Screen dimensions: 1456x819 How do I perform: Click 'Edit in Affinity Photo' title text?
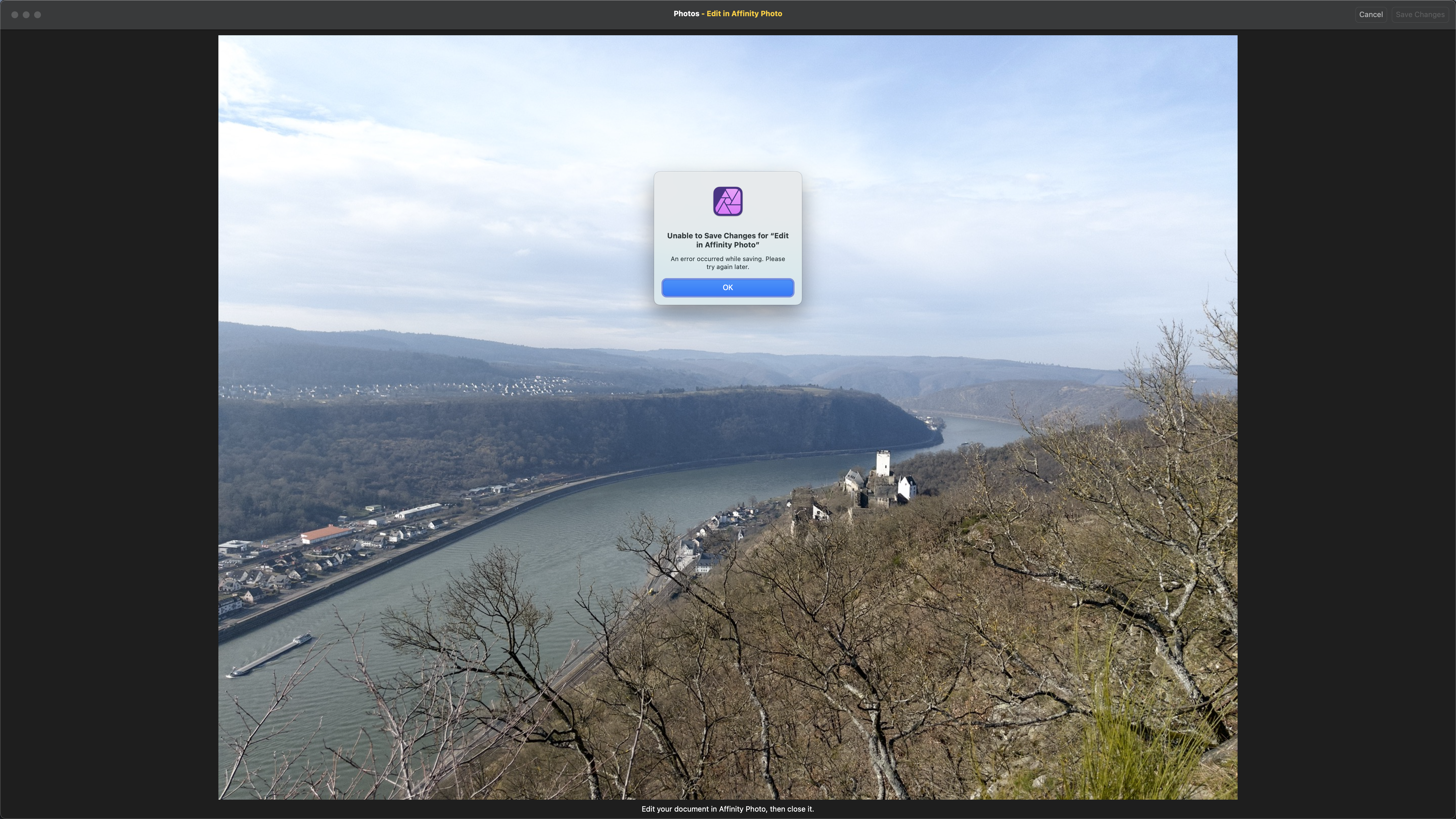click(744, 14)
